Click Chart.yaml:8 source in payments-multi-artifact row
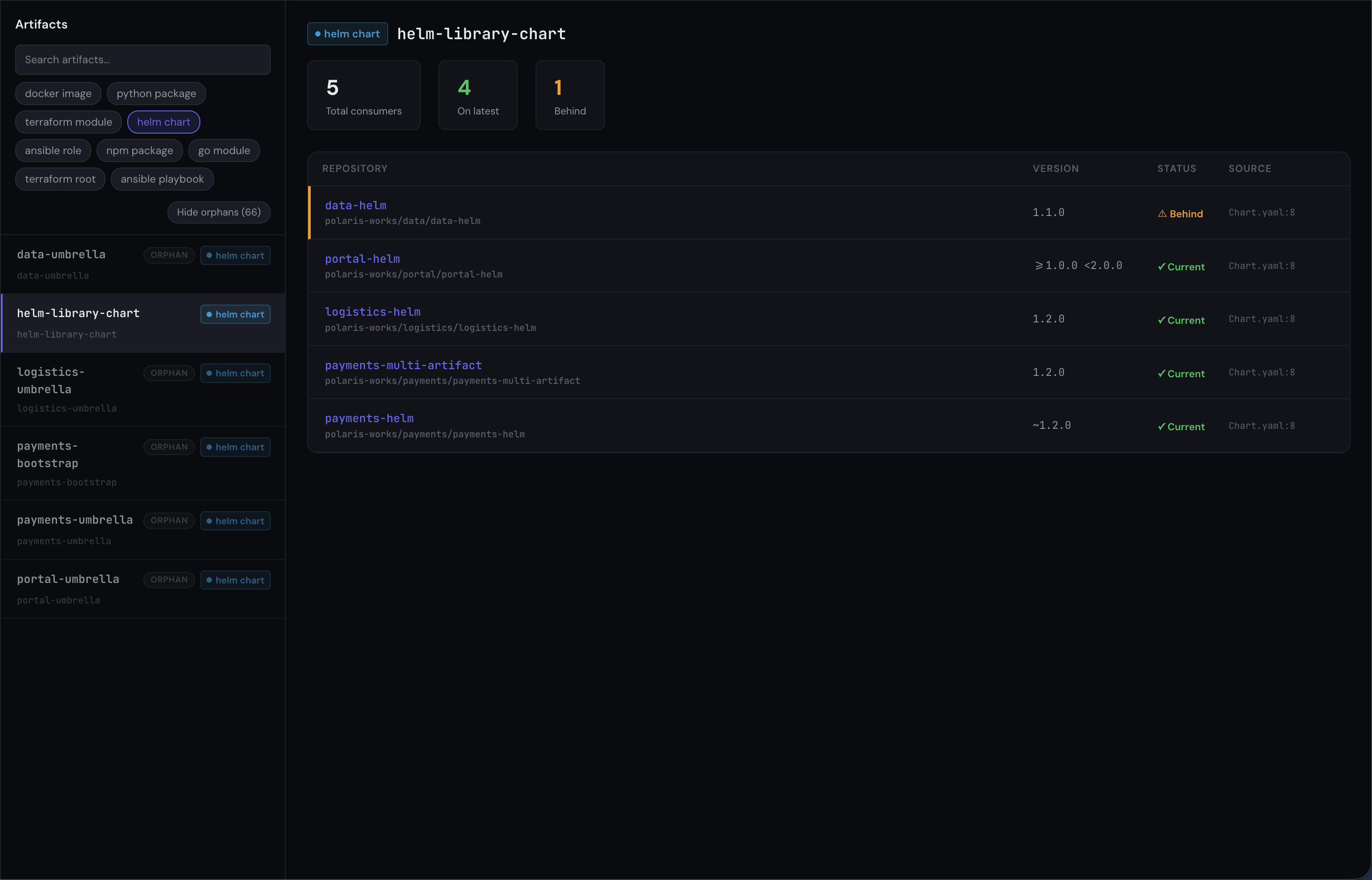 [x=1262, y=373]
